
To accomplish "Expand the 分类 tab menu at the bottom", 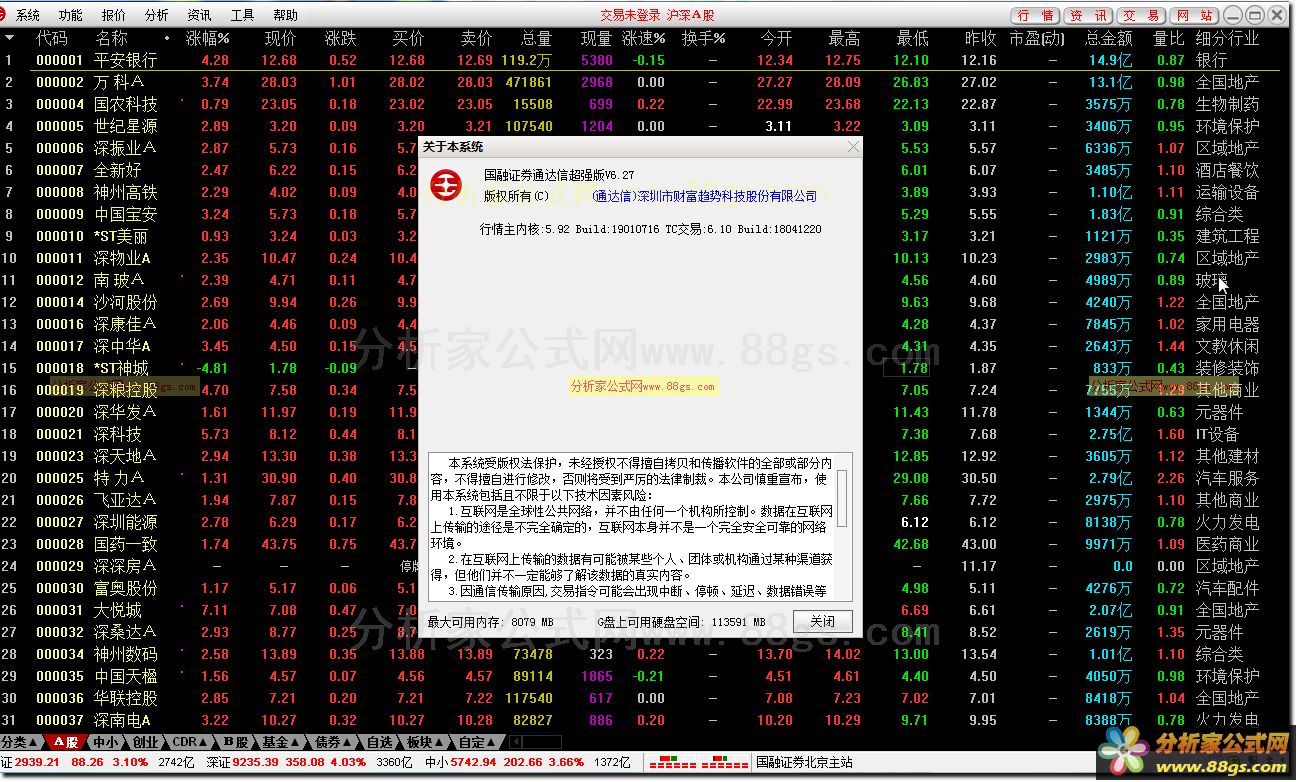I will pos(20,743).
